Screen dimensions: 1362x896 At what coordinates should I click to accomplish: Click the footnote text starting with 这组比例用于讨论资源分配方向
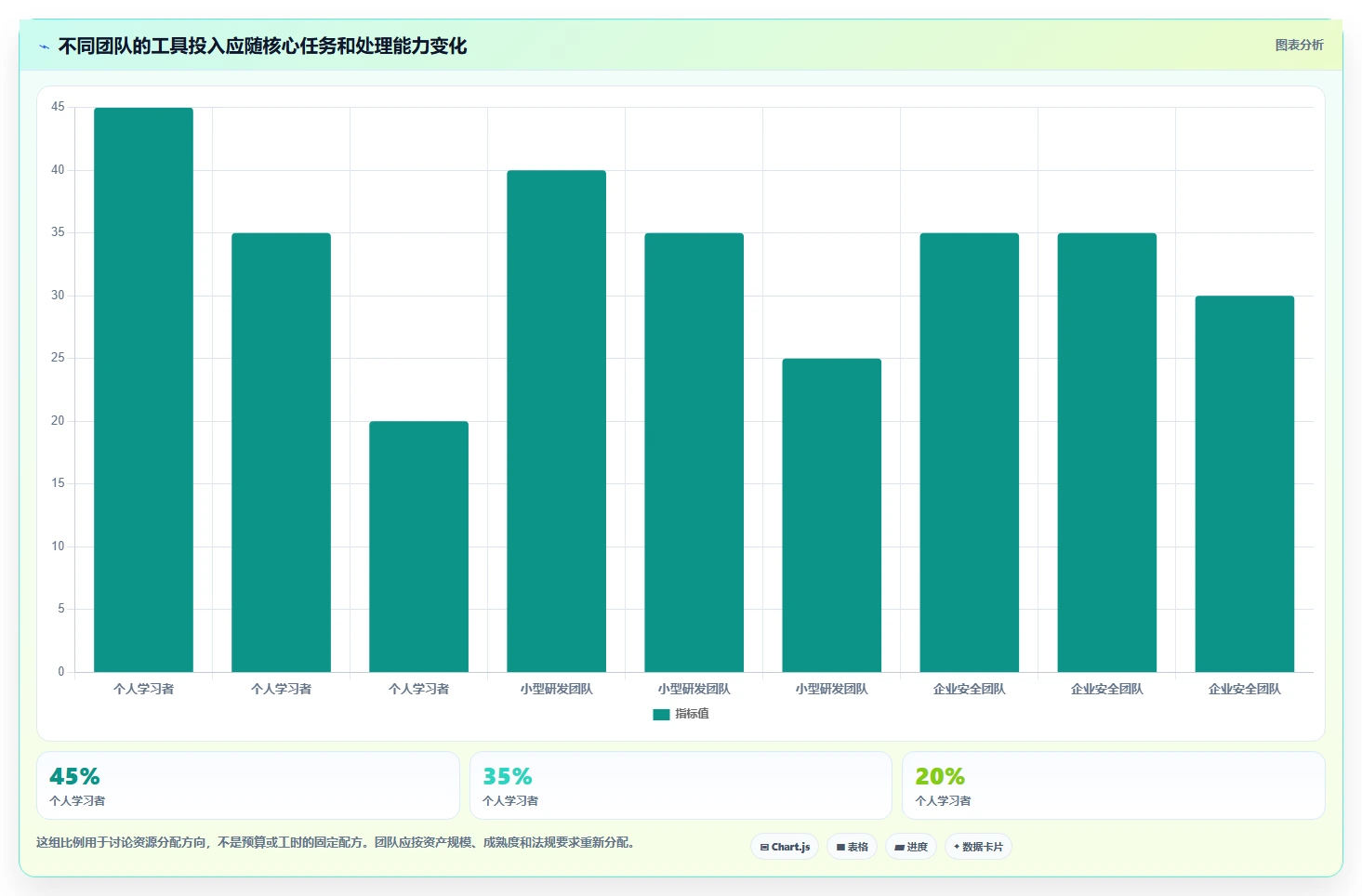[336, 843]
